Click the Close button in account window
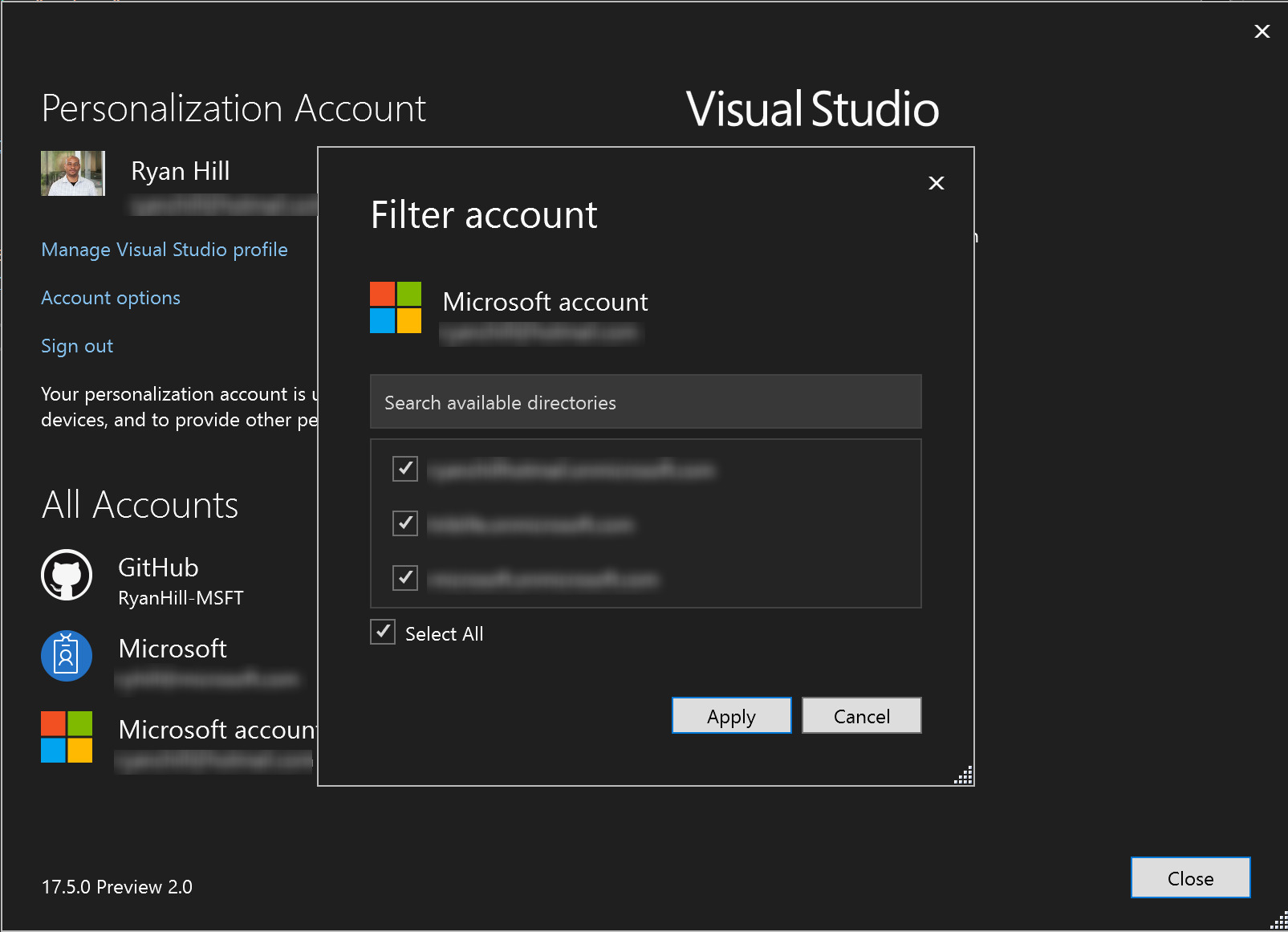The width and height of the screenshot is (1288, 932). pyautogui.click(x=1191, y=877)
